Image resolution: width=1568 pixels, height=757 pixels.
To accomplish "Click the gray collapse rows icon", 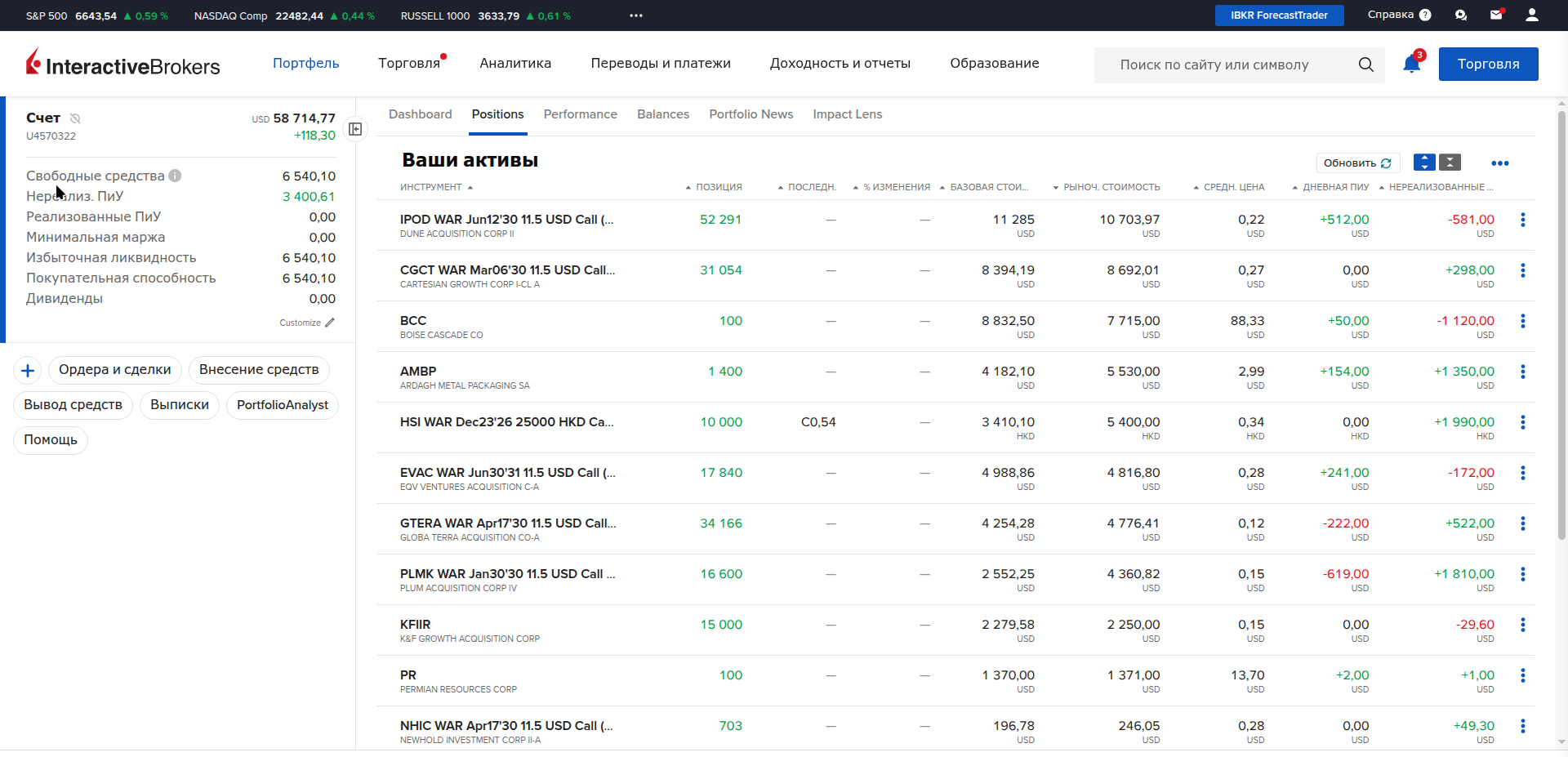I will tap(1450, 163).
